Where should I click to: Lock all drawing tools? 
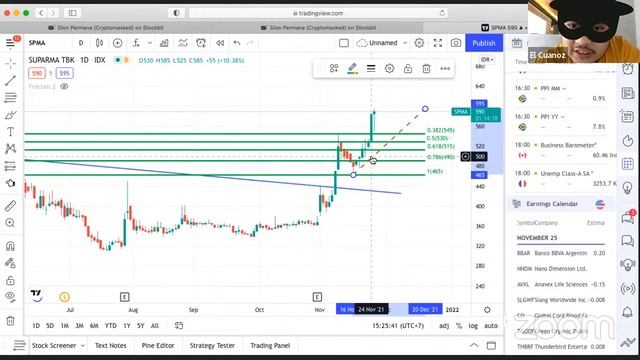pos(11,280)
